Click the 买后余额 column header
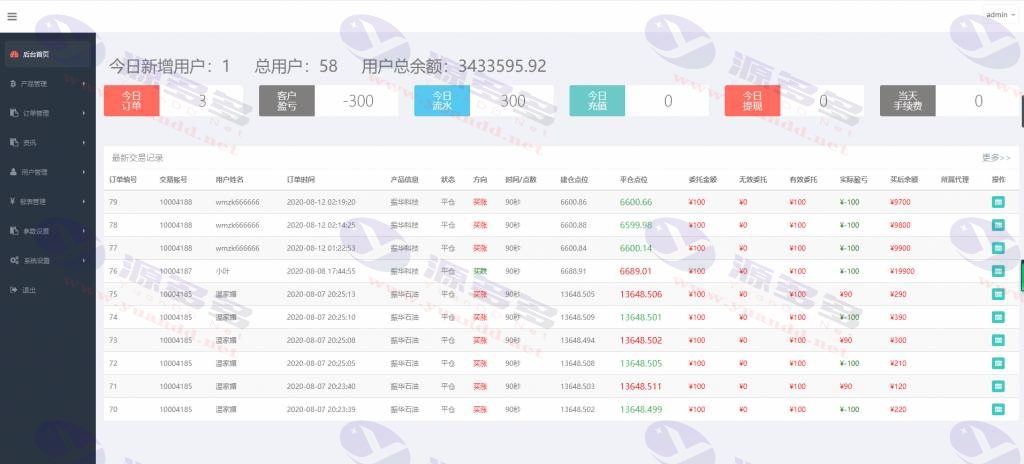Image resolution: width=1024 pixels, height=464 pixels. [904, 179]
